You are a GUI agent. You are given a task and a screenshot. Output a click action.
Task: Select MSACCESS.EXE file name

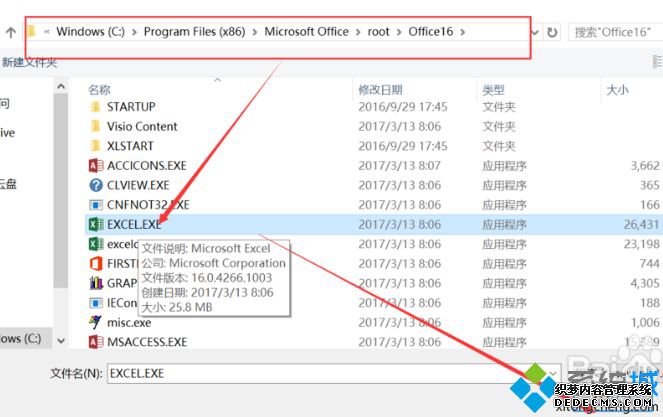pyautogui.click(x=147, y=342)
